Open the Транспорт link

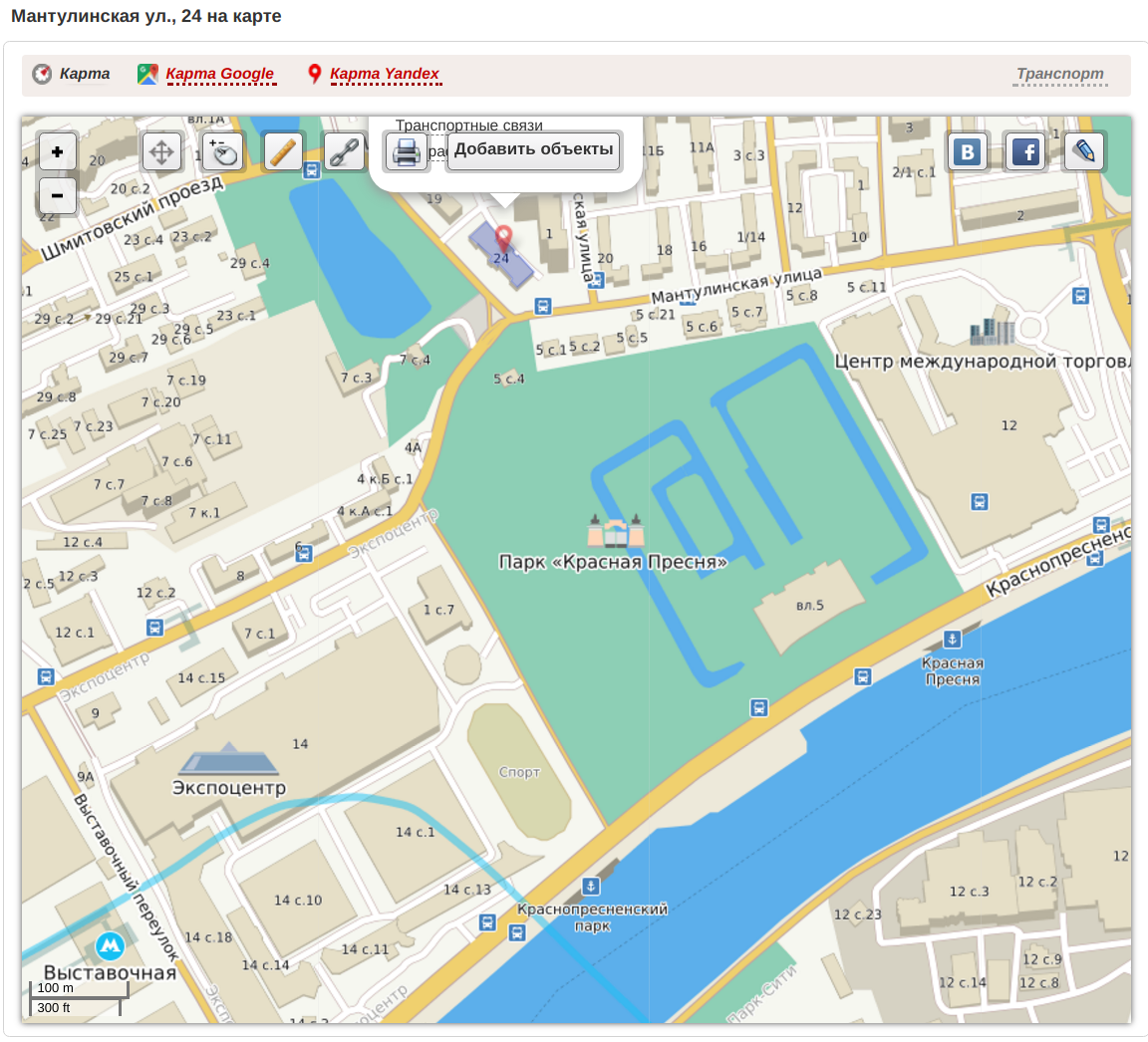click(x=1059, y=74)
